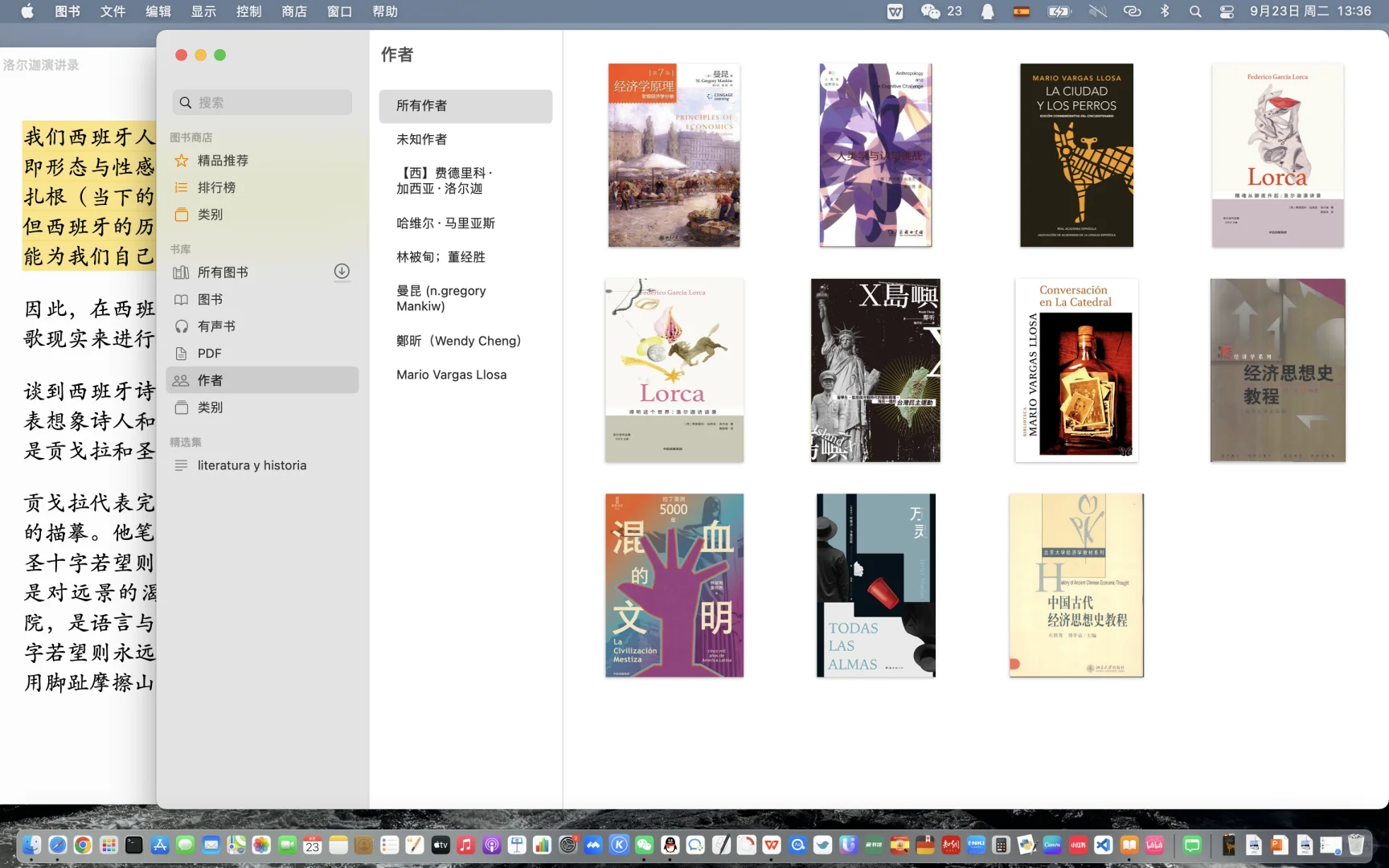Screen dimensions: 1389x868
Task: Open the 编辑 menu
Action: 158,11
